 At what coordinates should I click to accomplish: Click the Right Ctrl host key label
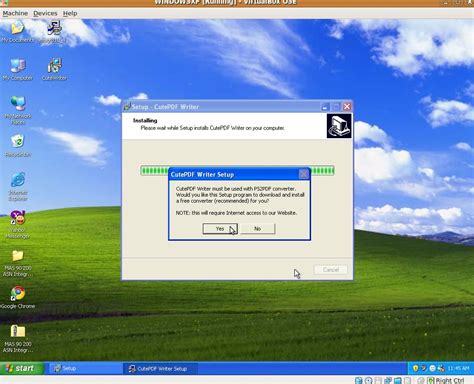450,380
